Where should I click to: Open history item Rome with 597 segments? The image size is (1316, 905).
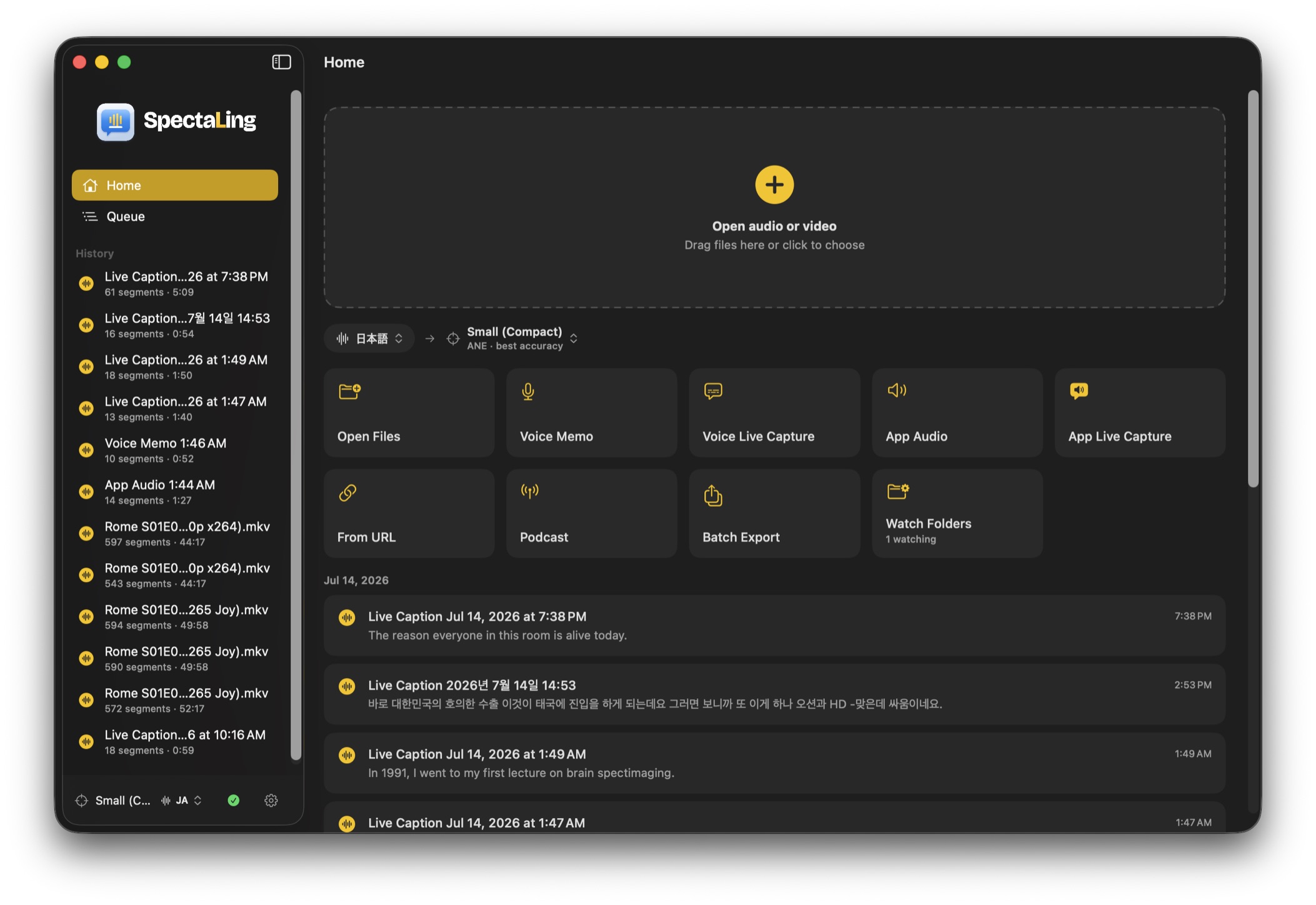coord(175,533)
